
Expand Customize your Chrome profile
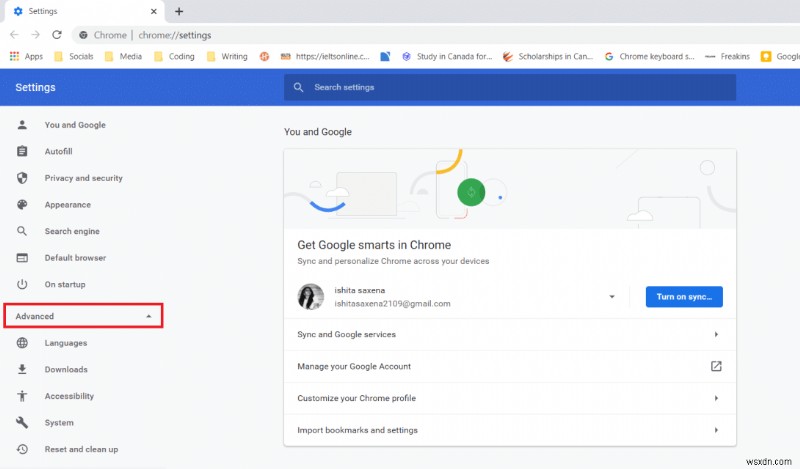(x=510, y=398)
